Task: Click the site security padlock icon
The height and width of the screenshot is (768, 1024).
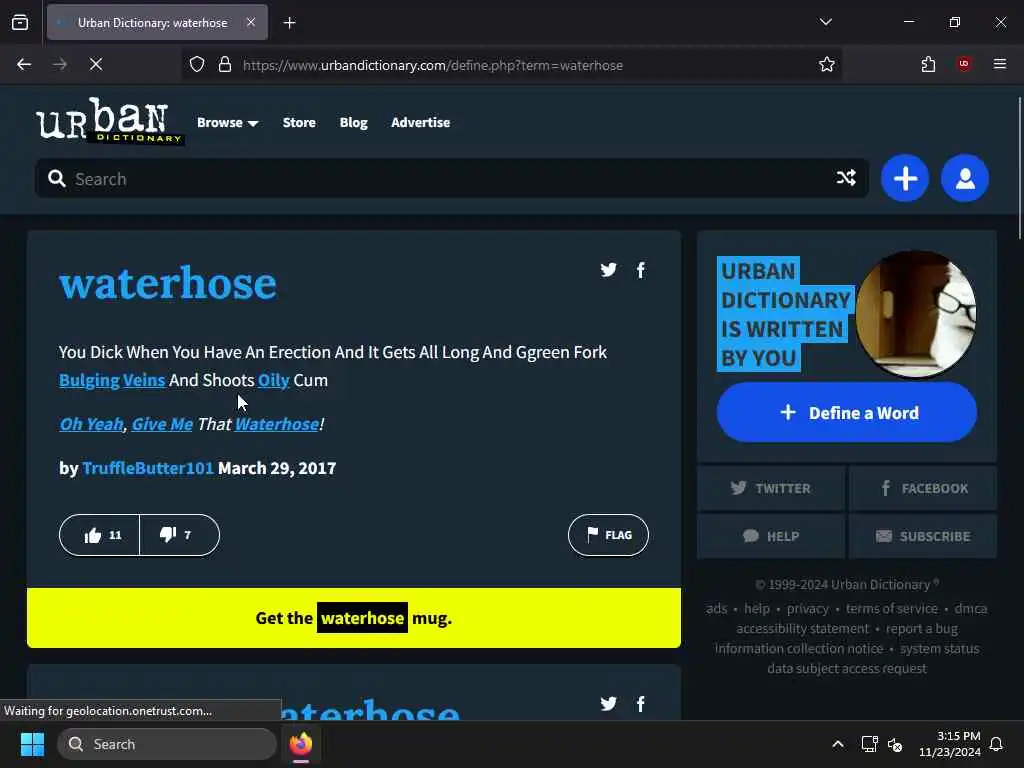Action: (225, 65)
